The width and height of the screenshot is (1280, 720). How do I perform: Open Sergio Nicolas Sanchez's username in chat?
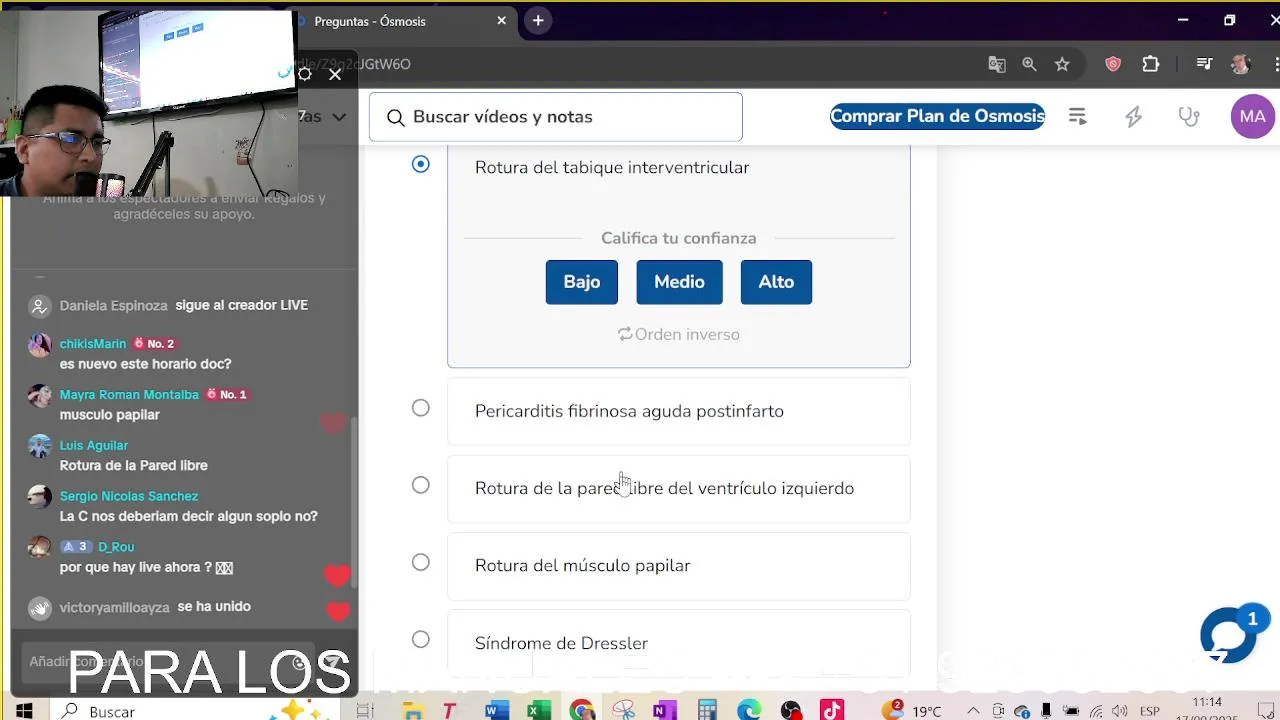(129, 496)
